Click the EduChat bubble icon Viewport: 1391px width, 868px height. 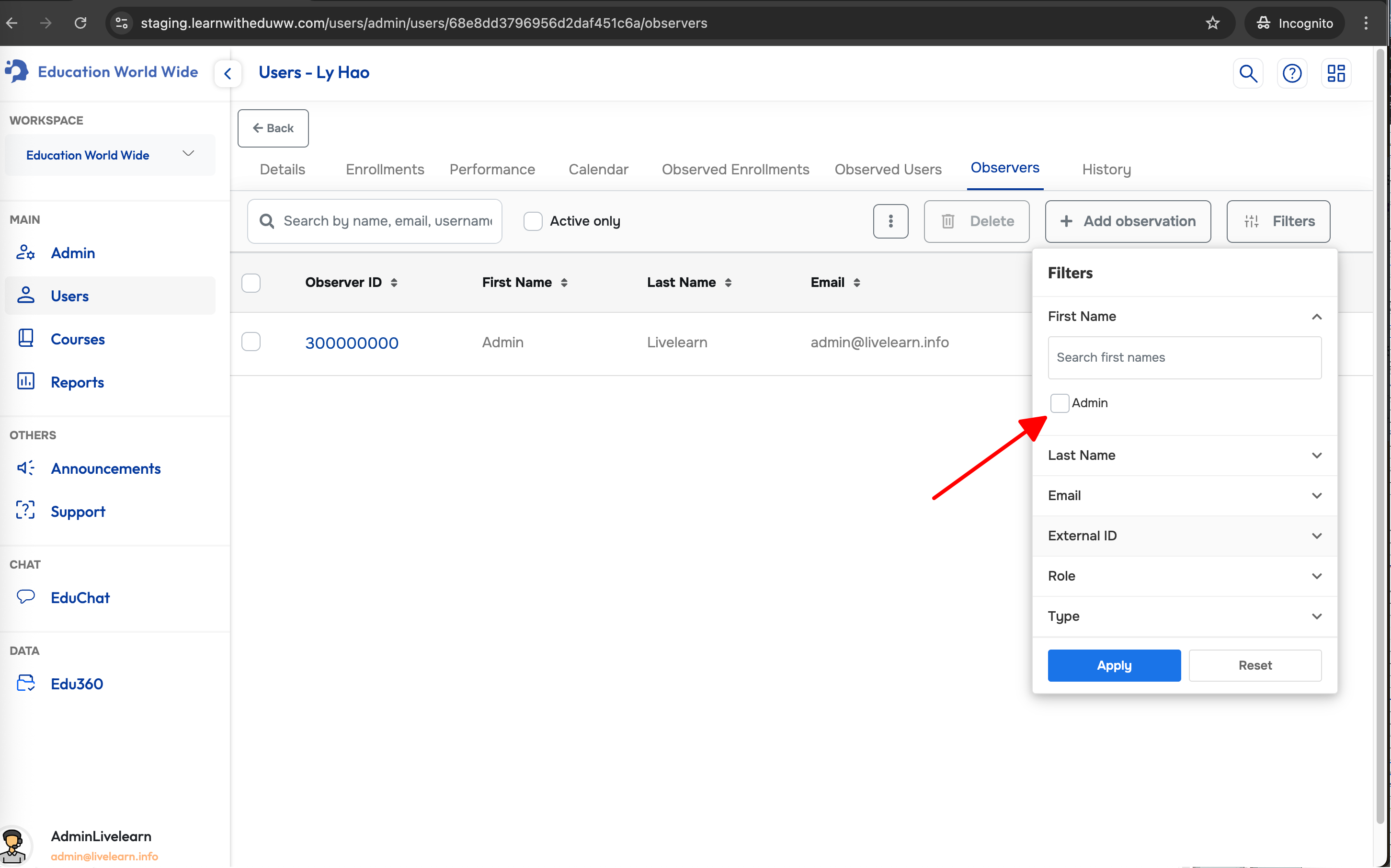pyautogui.click(x=26, y=597)
